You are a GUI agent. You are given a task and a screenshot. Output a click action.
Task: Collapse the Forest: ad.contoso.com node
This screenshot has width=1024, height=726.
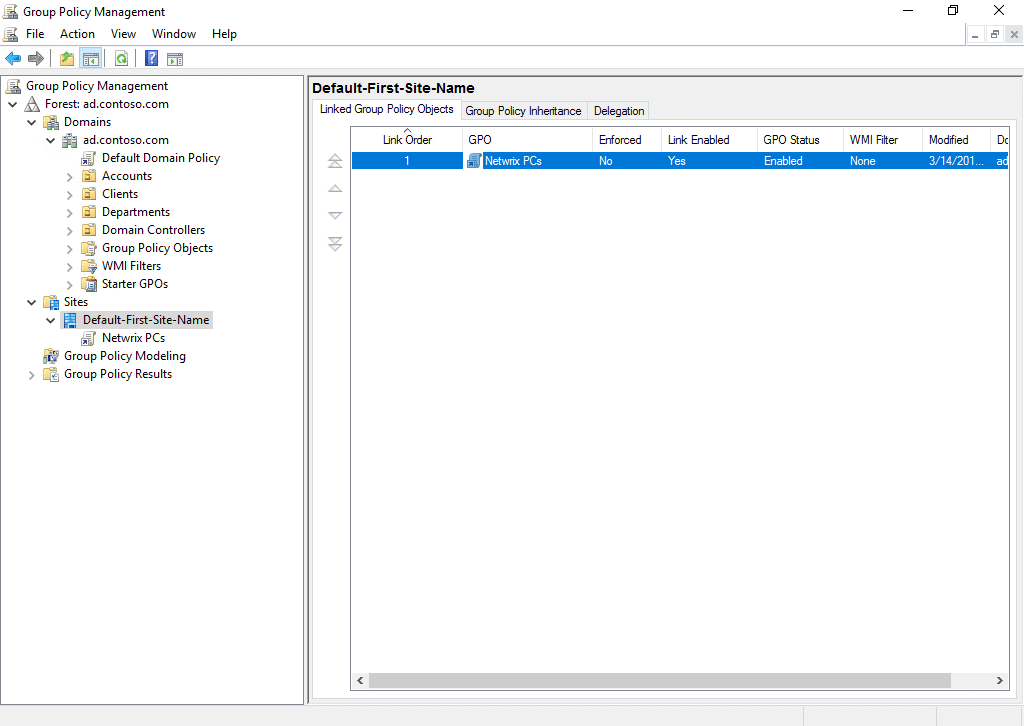pos(12,104)
